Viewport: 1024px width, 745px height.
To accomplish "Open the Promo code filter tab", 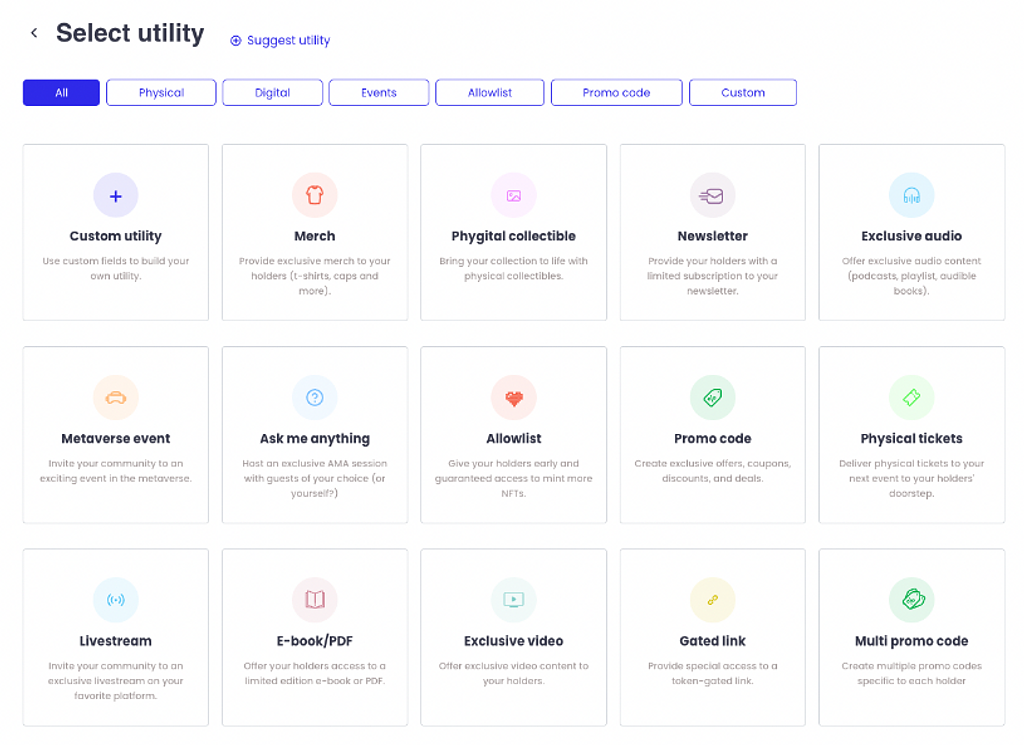I will pyautogui.click(x=616, y=93).
